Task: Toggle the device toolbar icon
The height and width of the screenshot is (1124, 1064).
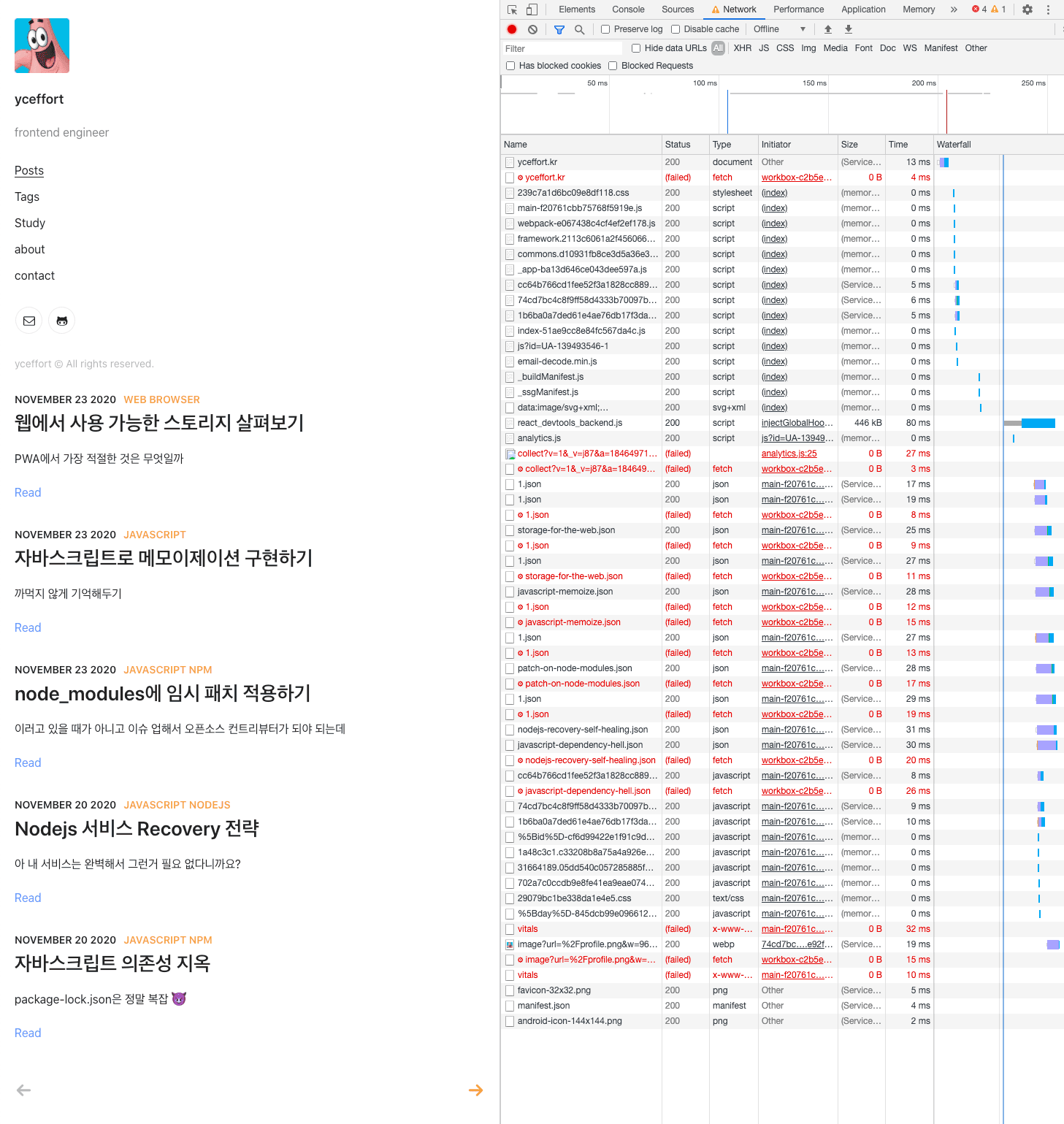Action: tap(532, 9)
